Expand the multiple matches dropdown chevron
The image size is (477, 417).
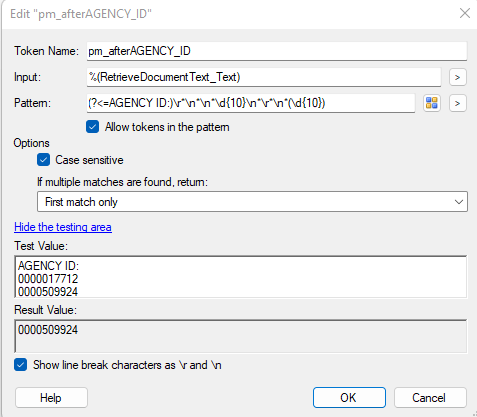(x=459, y=202)
